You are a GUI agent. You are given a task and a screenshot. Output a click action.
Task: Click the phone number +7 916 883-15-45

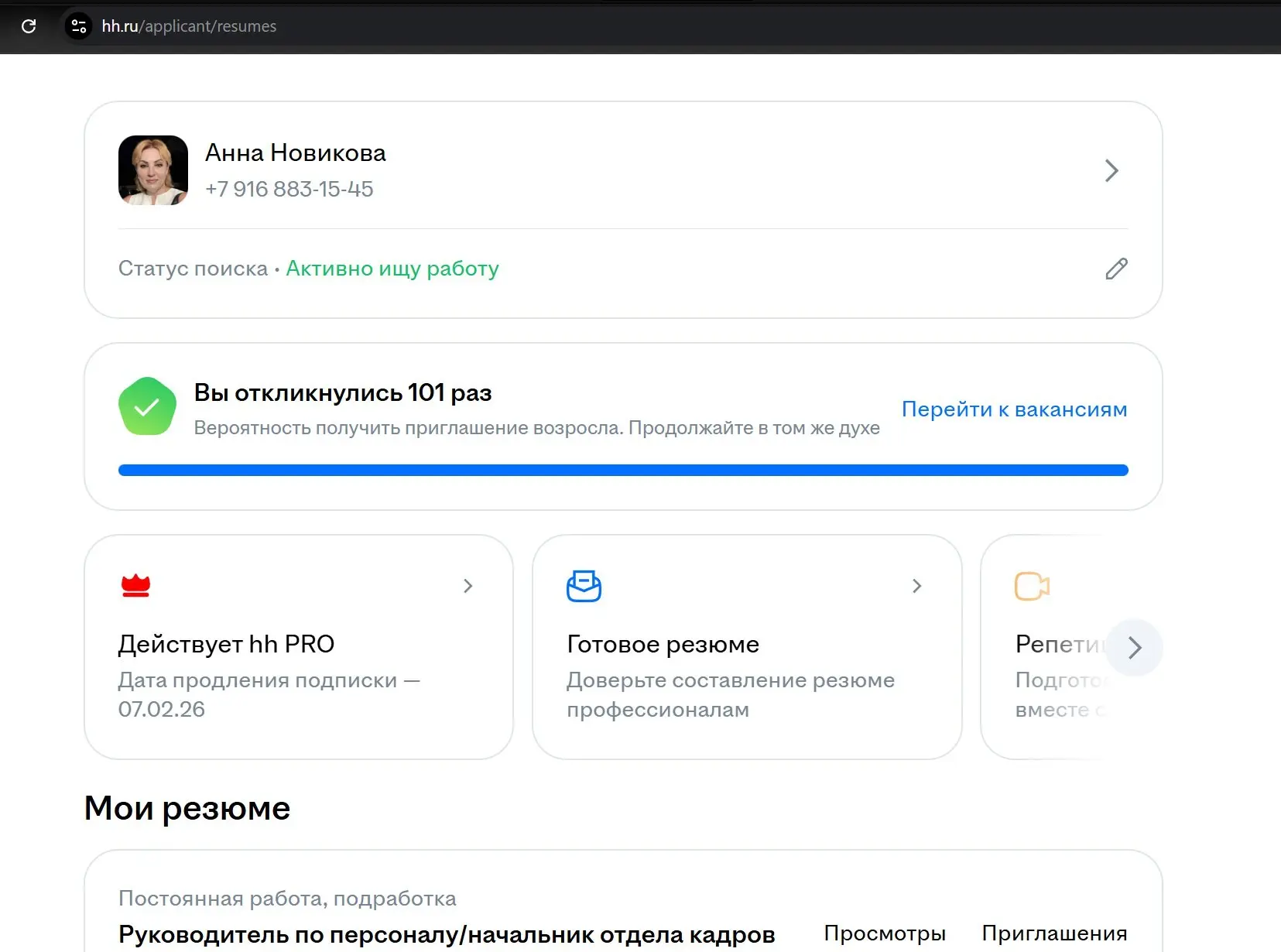tap(289, 189)
